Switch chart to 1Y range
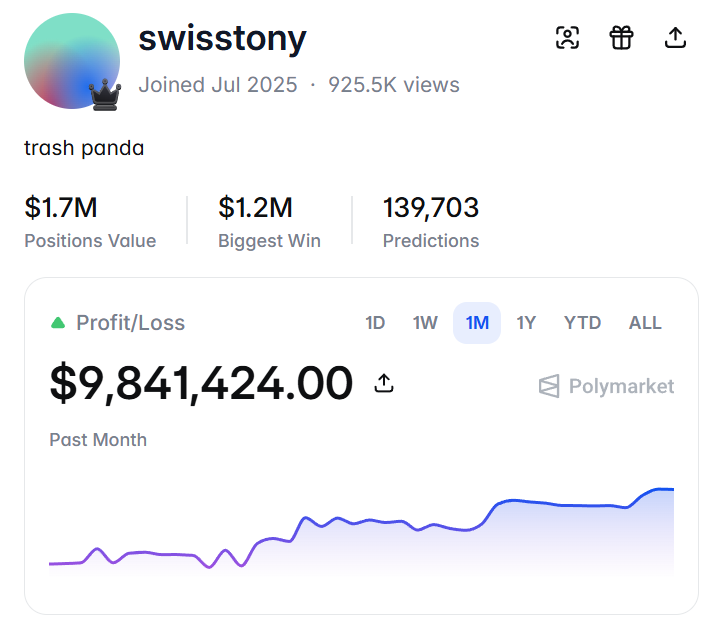 coord(526,323)
